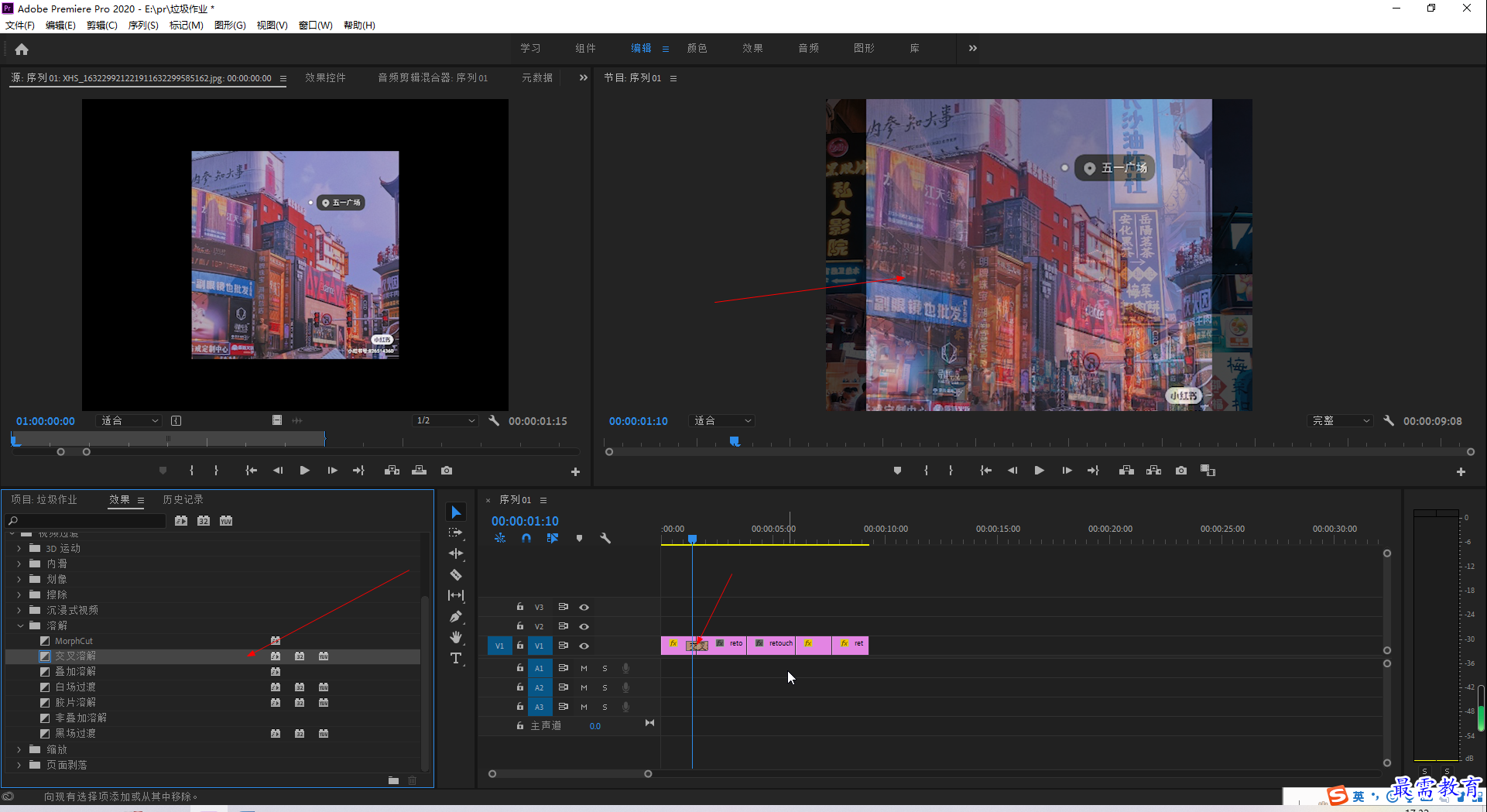The width and height of the screenshot is (1487, 812).
Task: Select the Hand tool
Action: [456, 637]
